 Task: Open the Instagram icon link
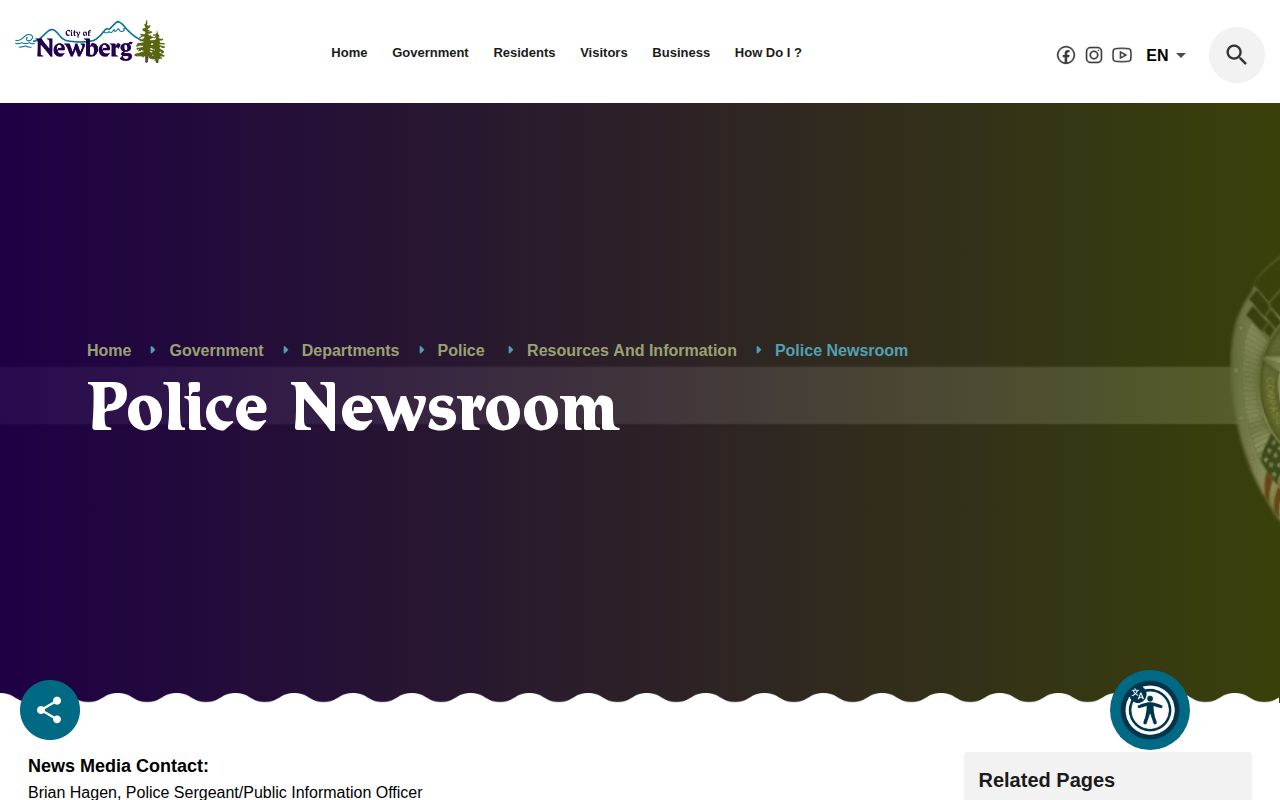tap(1094, 55)
